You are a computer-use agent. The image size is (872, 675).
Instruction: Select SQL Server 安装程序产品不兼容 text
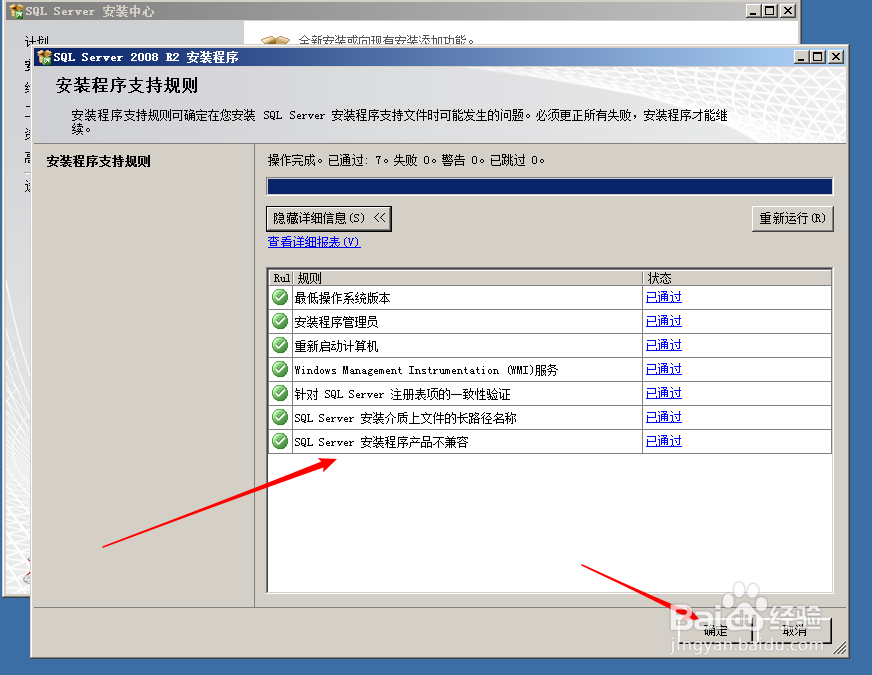(381, 442)
